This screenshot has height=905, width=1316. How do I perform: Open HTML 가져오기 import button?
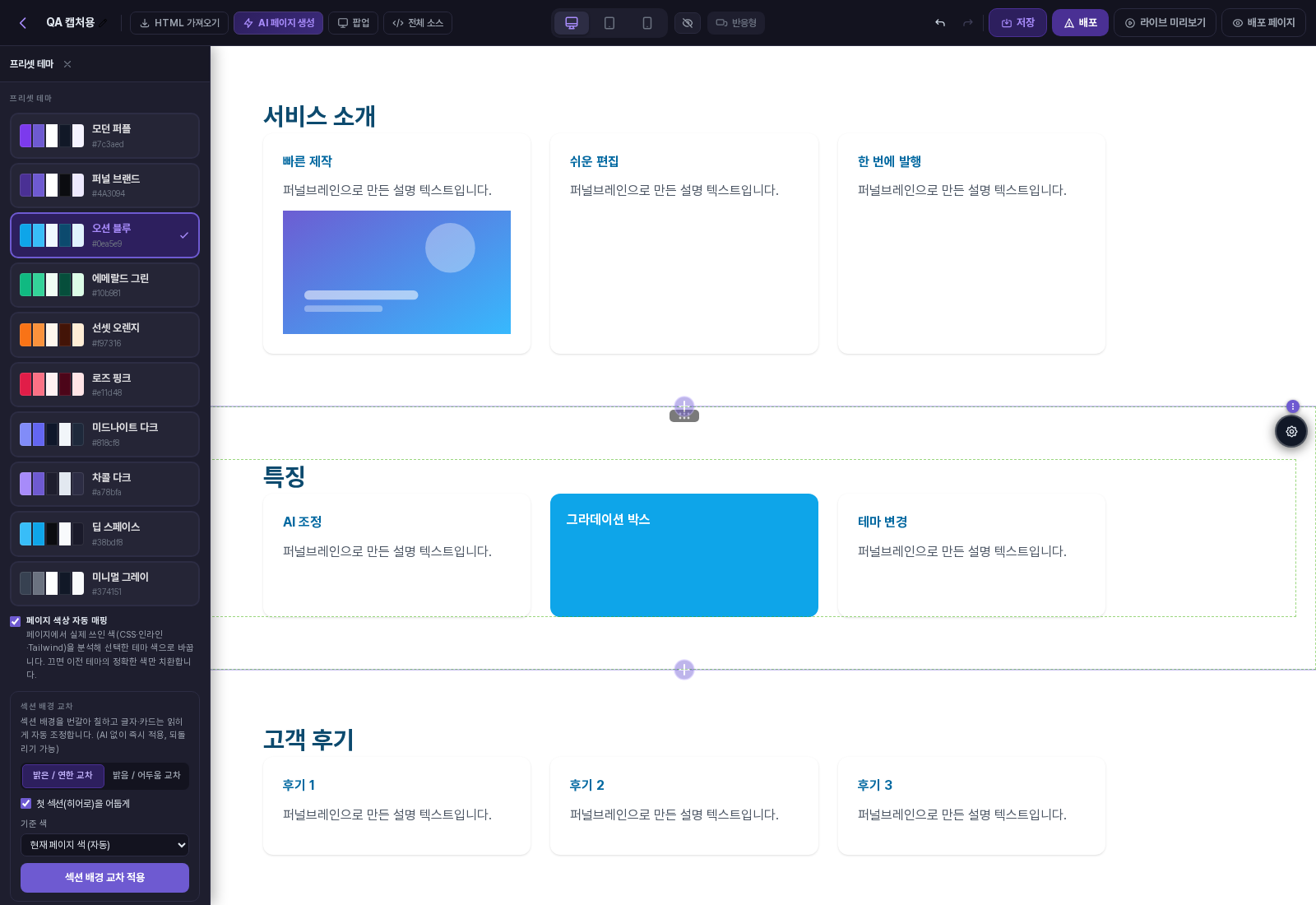point(179,23)
